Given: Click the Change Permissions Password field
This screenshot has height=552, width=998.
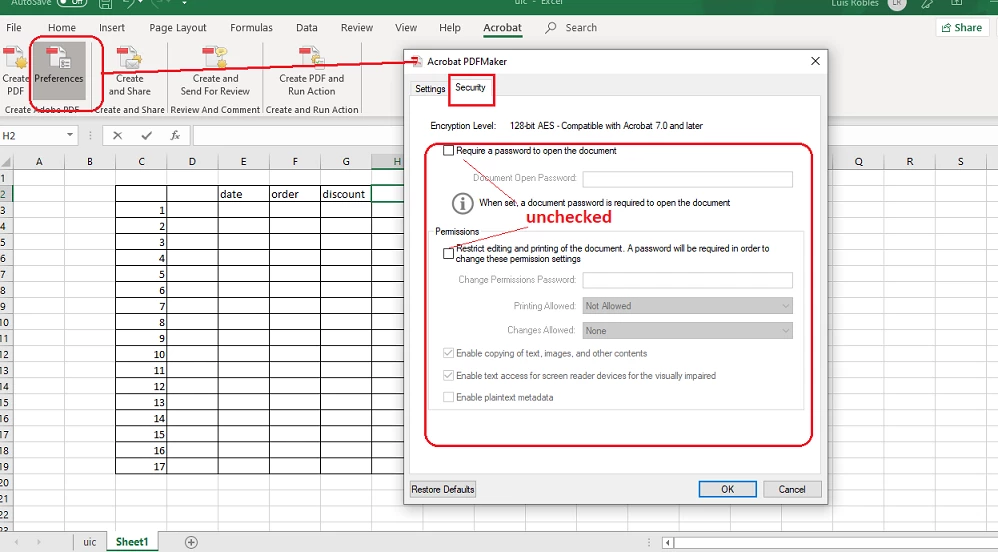Looking at the screenshot, I should [687, 280].
